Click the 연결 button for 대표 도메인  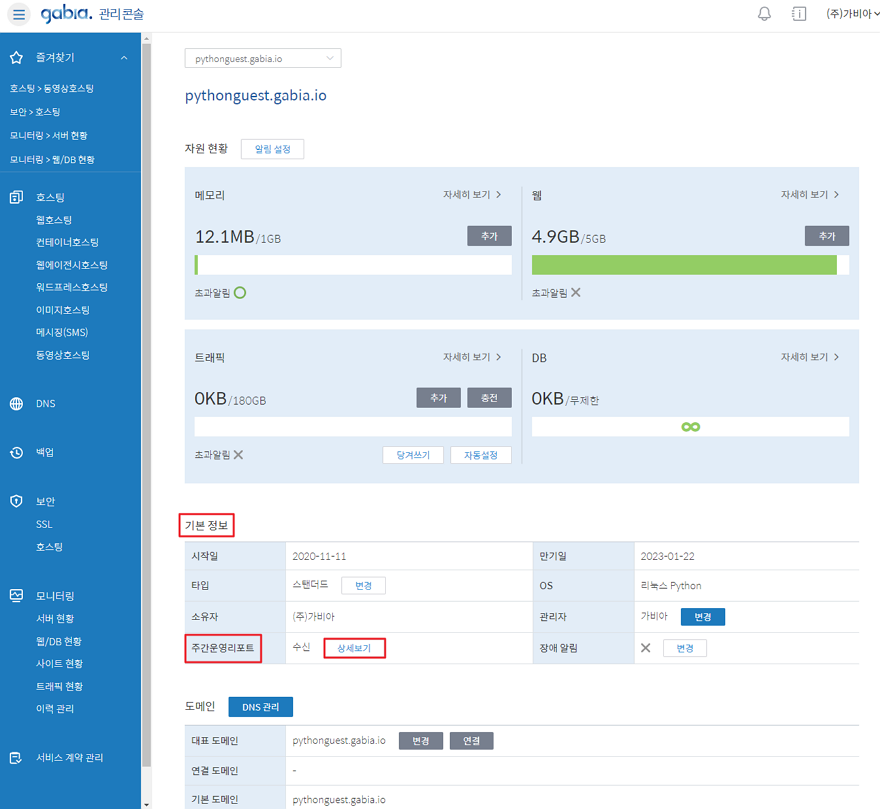point(471,741)
